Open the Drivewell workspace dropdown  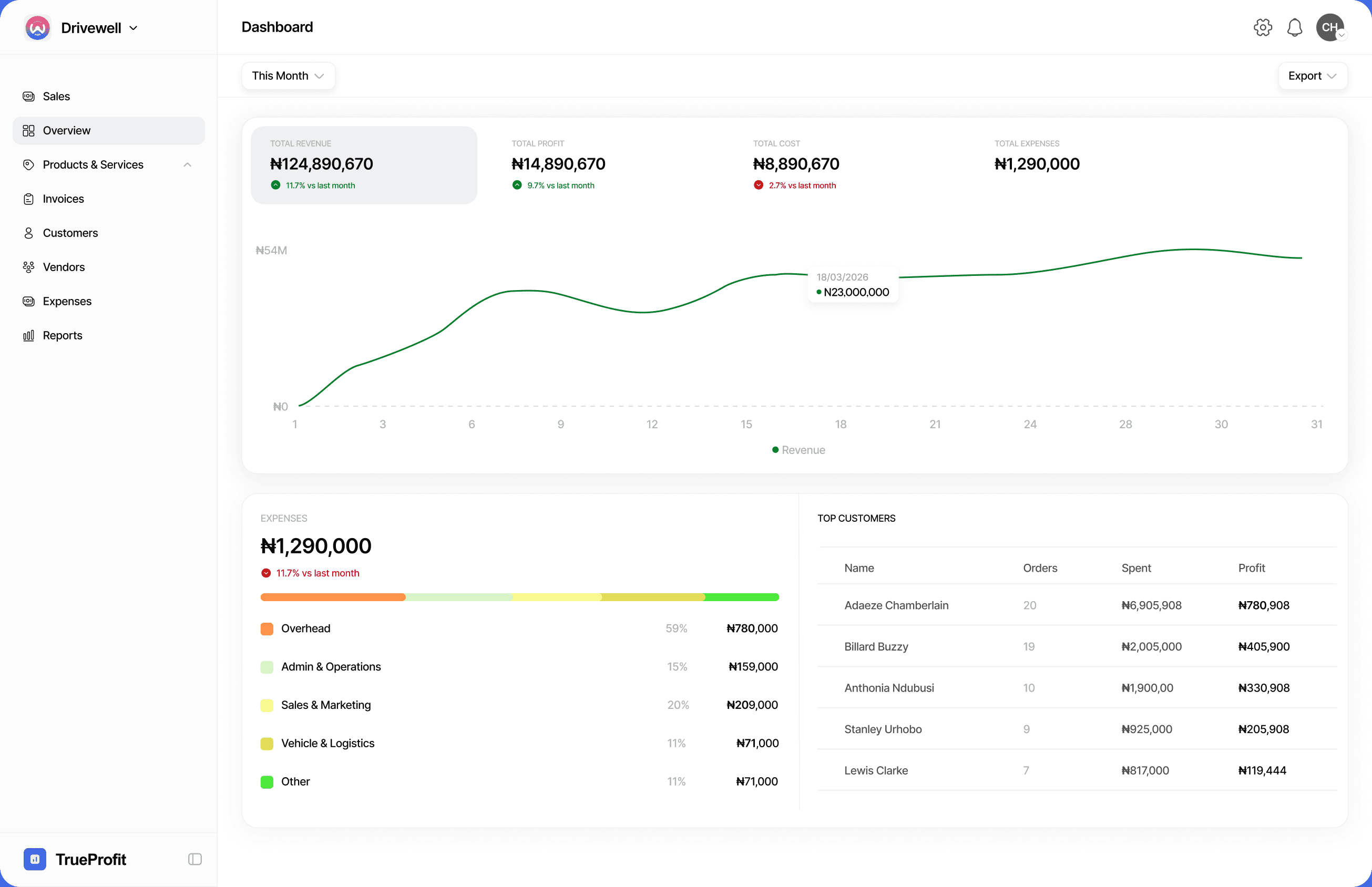click(99, 28)
